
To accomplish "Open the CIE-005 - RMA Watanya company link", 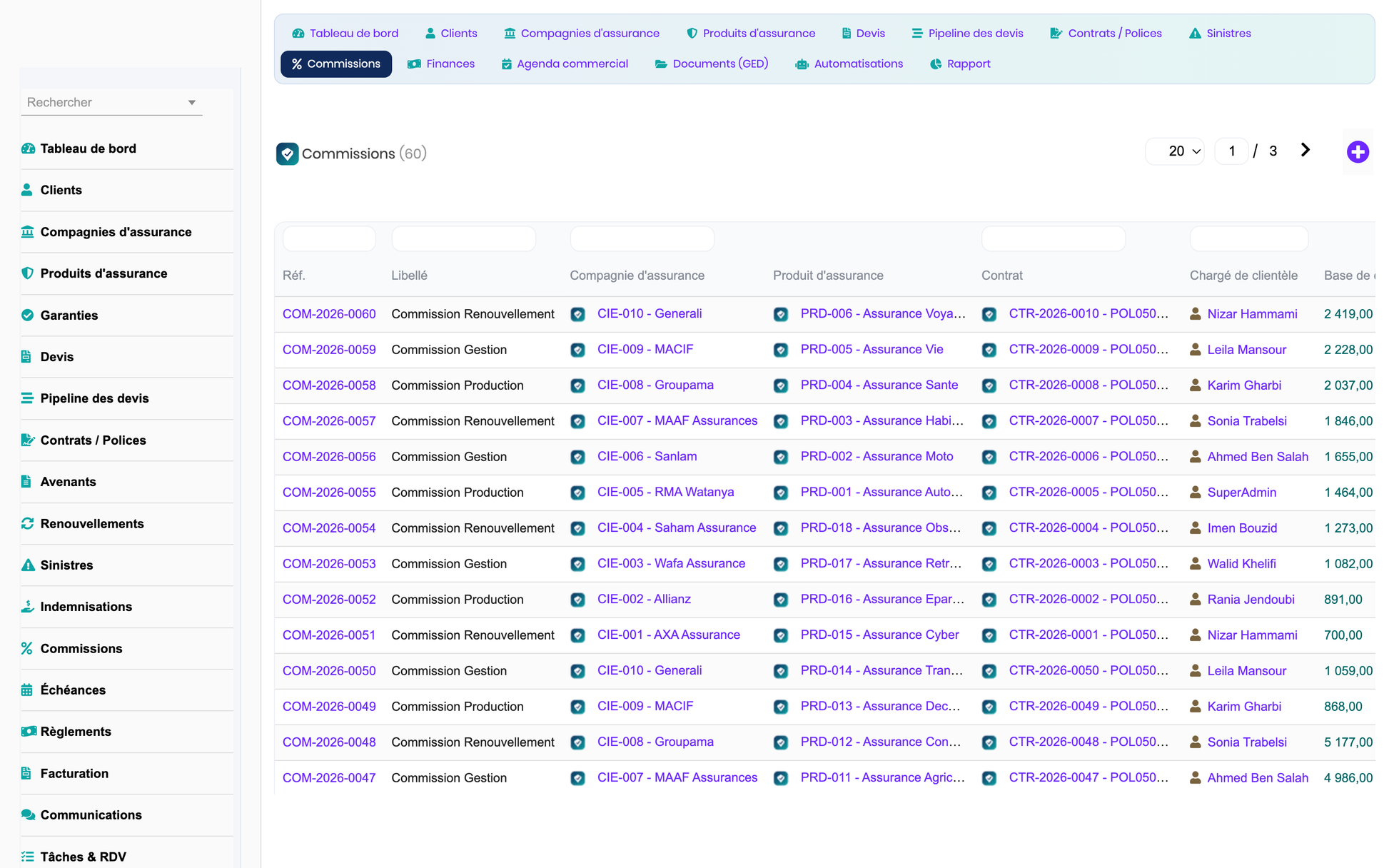I will (665, 492).
